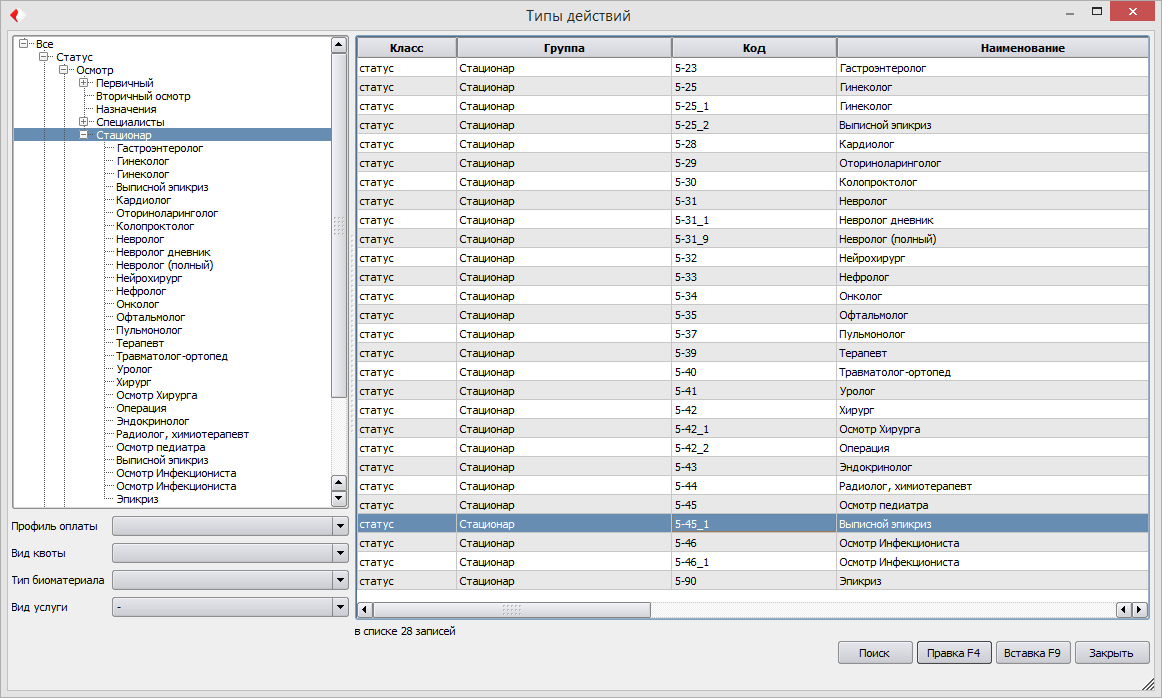Collapse the Стационар tree node
The height and width of the screenshot is (698, 1162).
pyautogui.click(x=84, y=135)
